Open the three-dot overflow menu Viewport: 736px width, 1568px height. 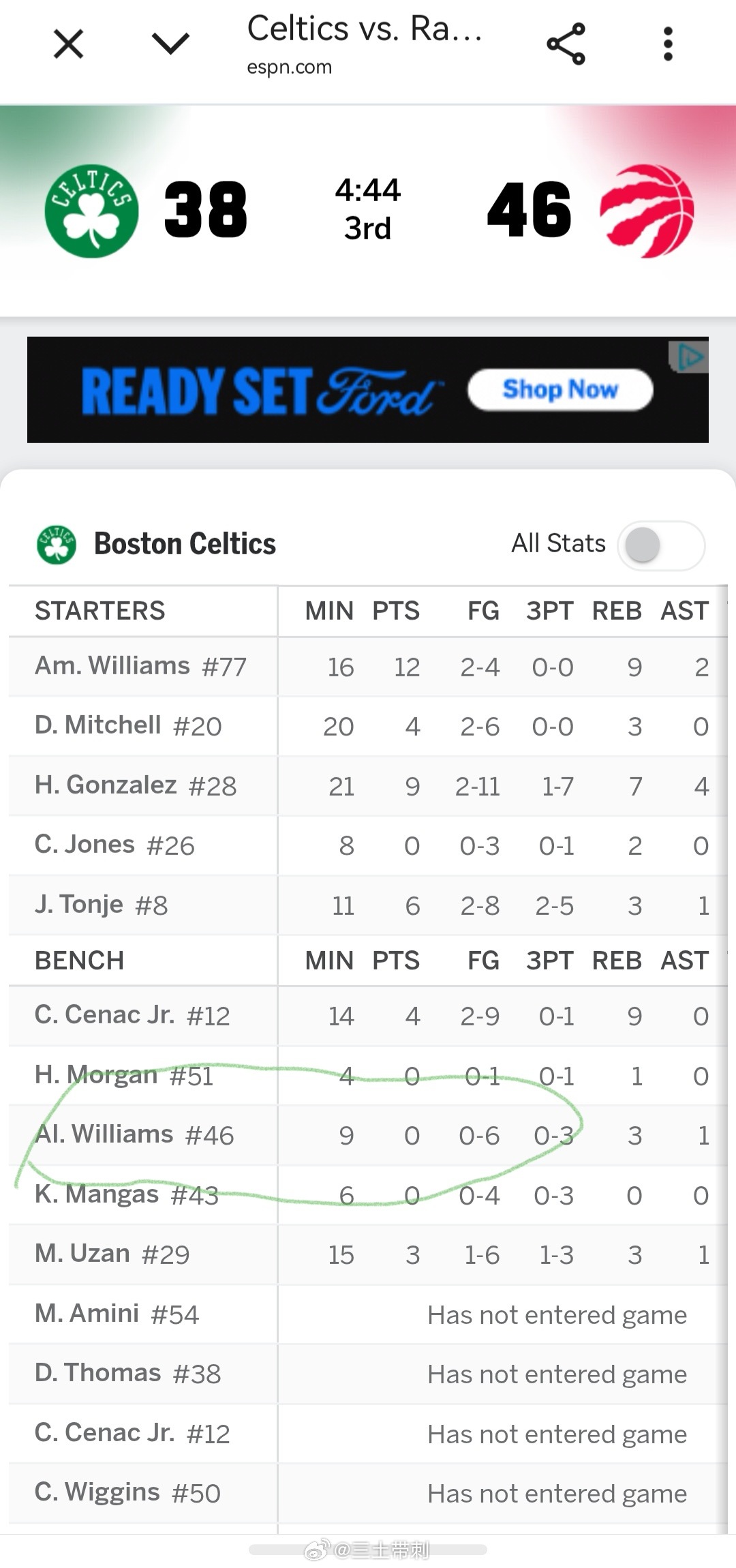tap(668, 44)
